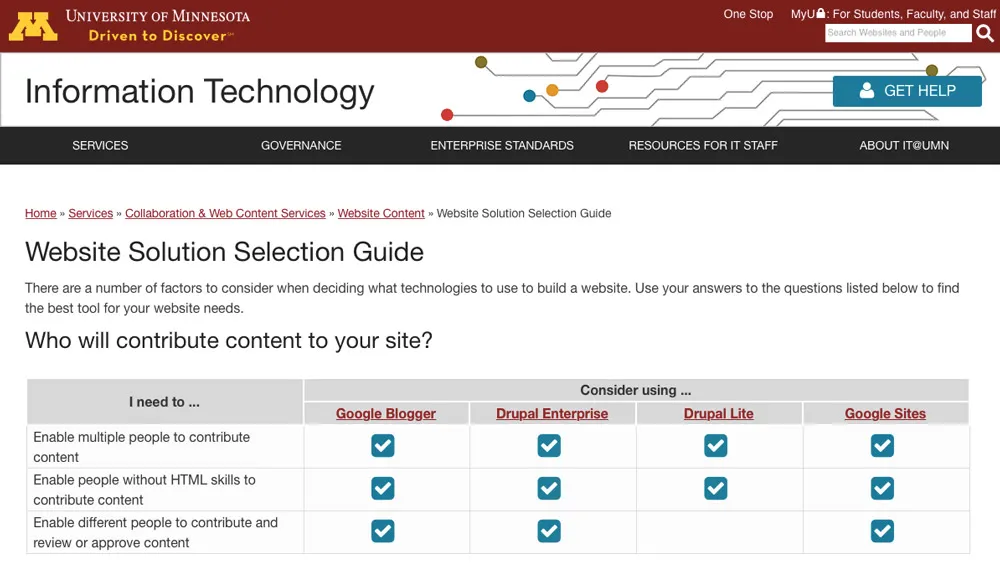The width and height of the screenshot is (1000, 567).
Task: Open the One Stop link
Action: tap(748, 14)
